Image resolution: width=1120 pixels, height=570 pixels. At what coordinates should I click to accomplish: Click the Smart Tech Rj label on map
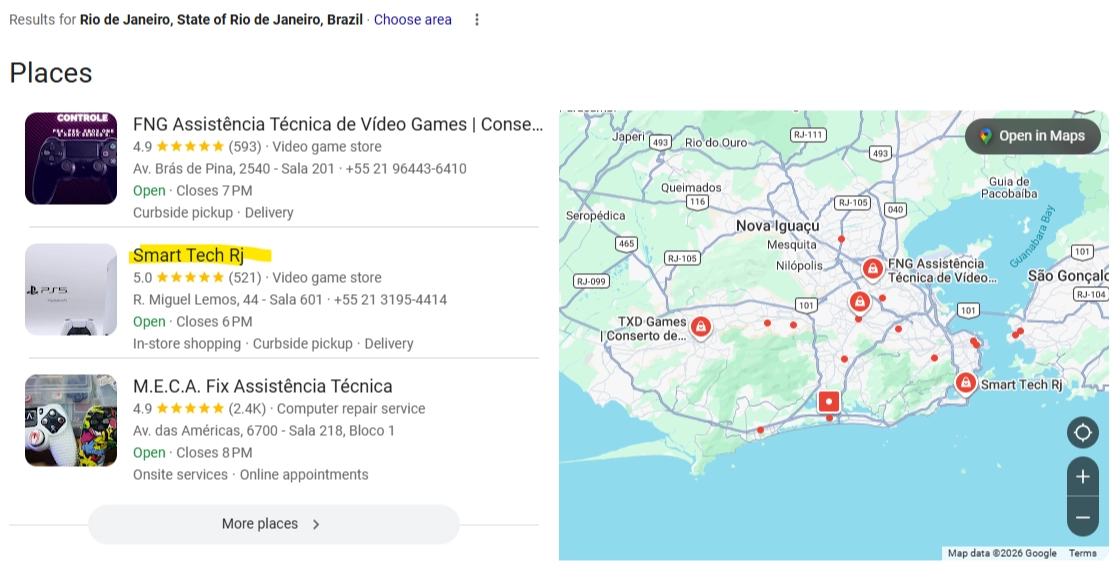[x=1021, y=385]
